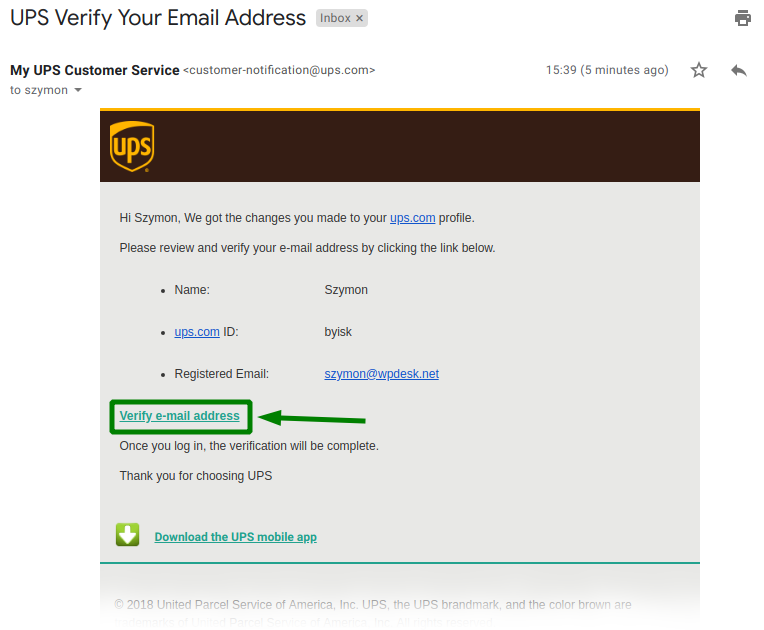Click 'to szymon' recipient text
The height and width of the screenshot is (630, 764).
click(39, 90)
